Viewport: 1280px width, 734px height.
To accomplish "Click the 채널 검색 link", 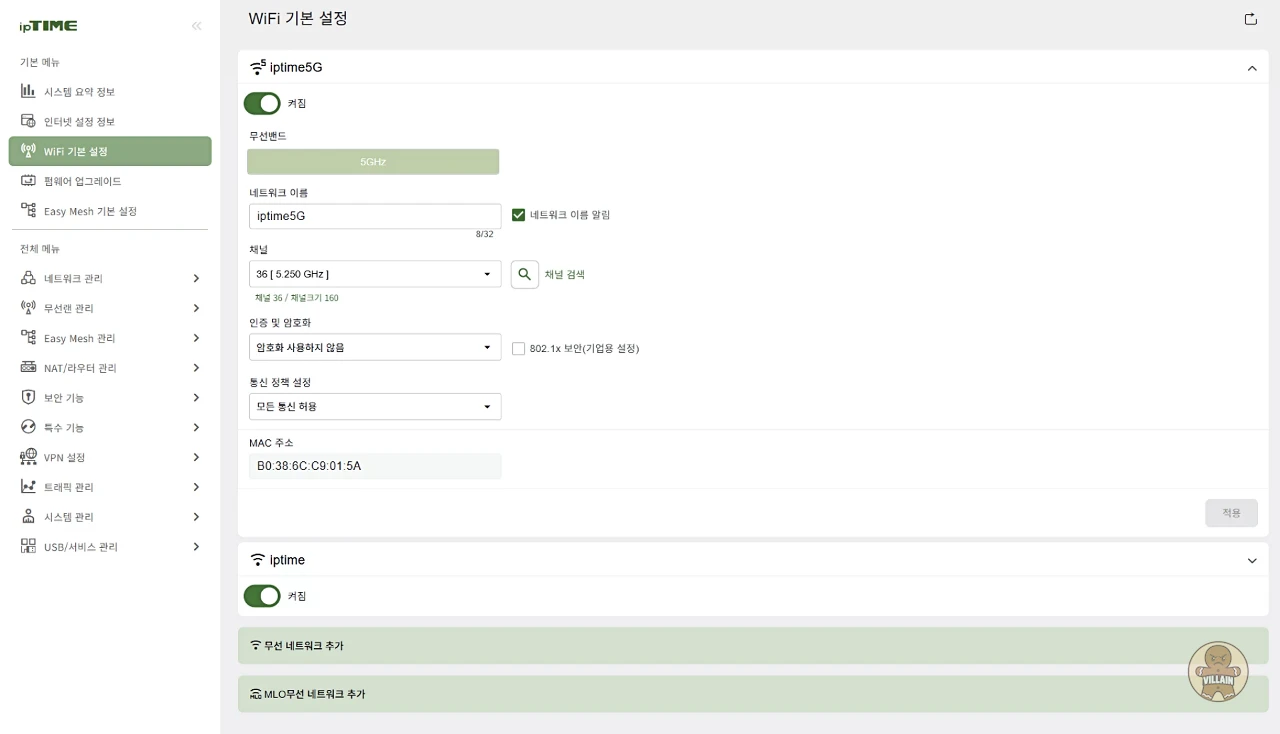I will (x=564, y=274).
